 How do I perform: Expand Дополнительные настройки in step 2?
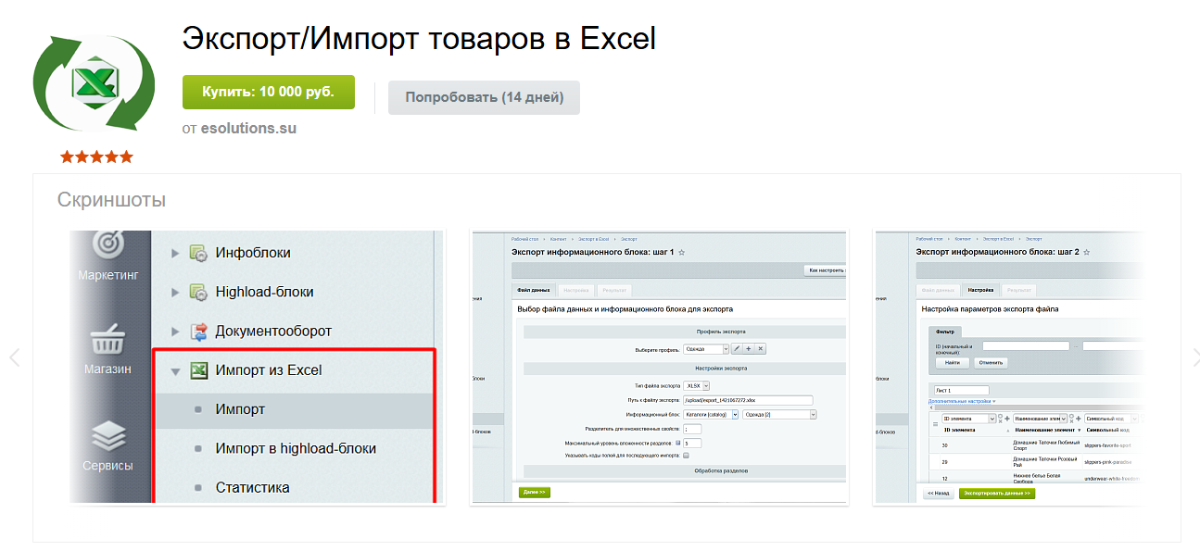click(962, 401)
